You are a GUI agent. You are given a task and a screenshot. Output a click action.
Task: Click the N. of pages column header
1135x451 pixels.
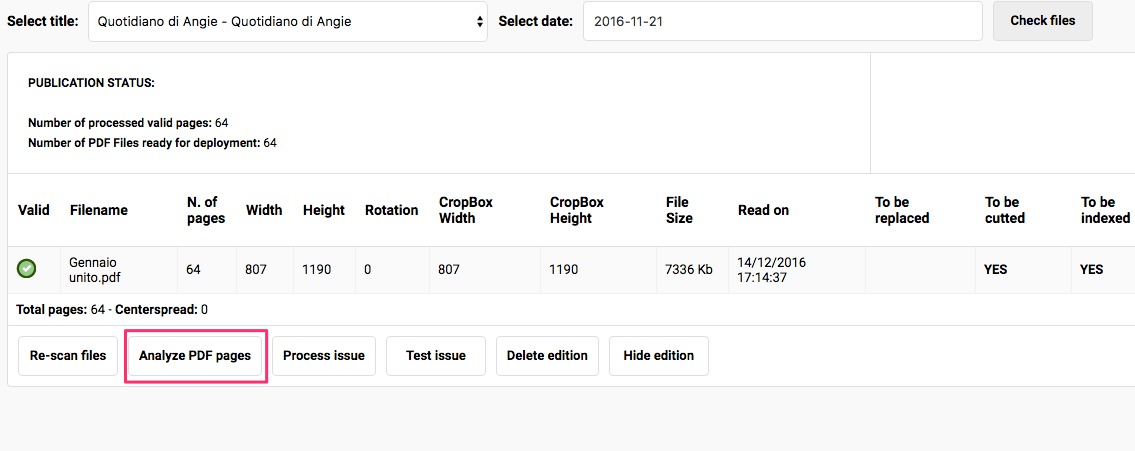[x=206, y=210]
